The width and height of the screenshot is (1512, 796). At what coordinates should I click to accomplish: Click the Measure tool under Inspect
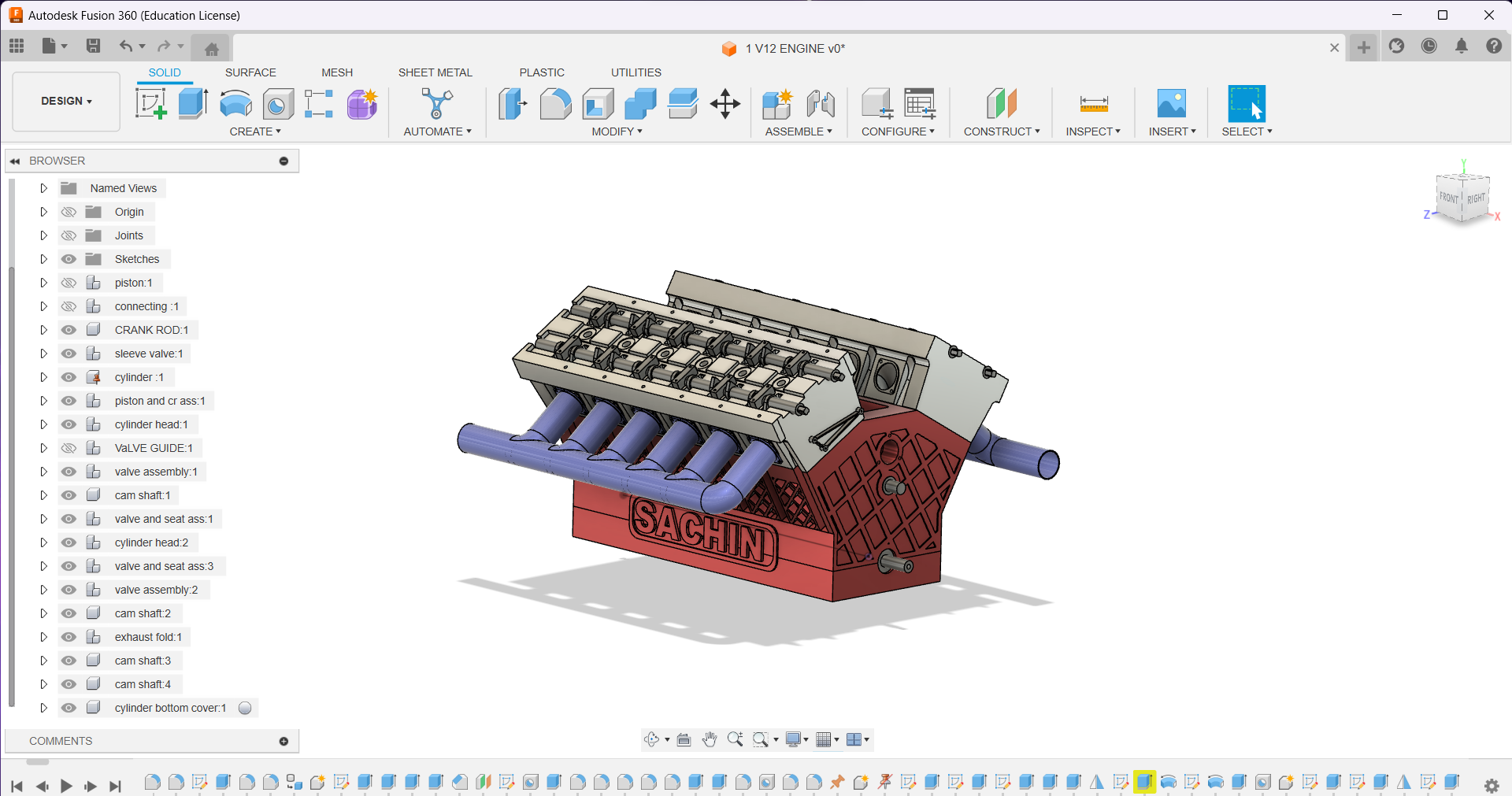1093,103
